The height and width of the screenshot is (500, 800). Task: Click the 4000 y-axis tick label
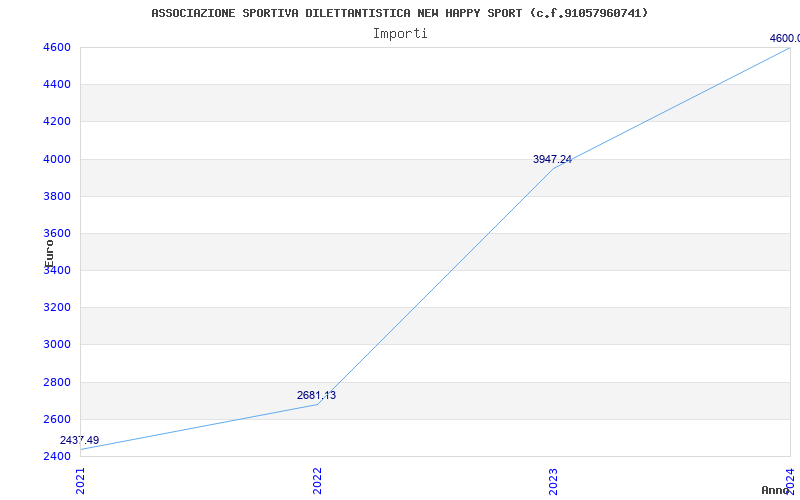point(57,159)
